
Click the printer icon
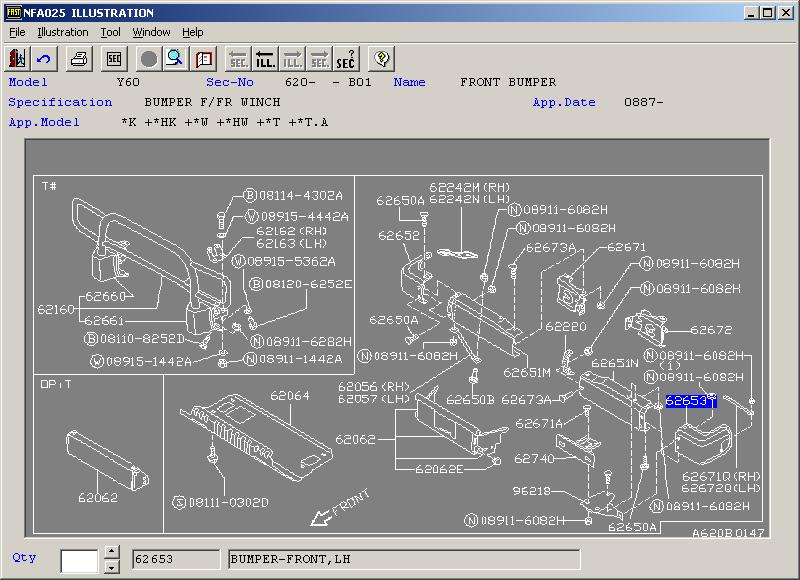click(x=80, y=59)
